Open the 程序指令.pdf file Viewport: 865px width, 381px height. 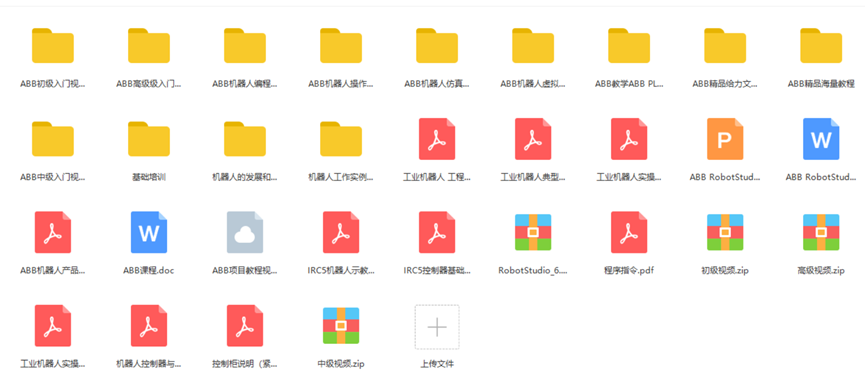[x=629, y=232]
